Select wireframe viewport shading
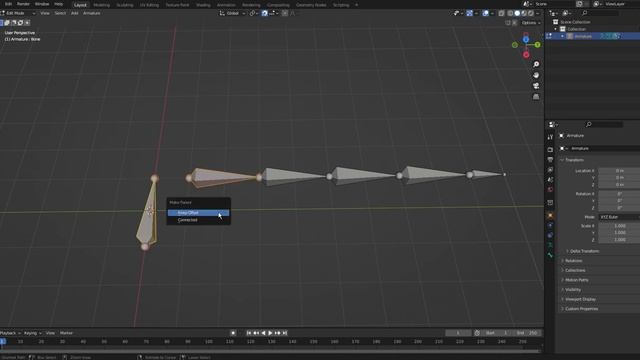 (510, 13)
